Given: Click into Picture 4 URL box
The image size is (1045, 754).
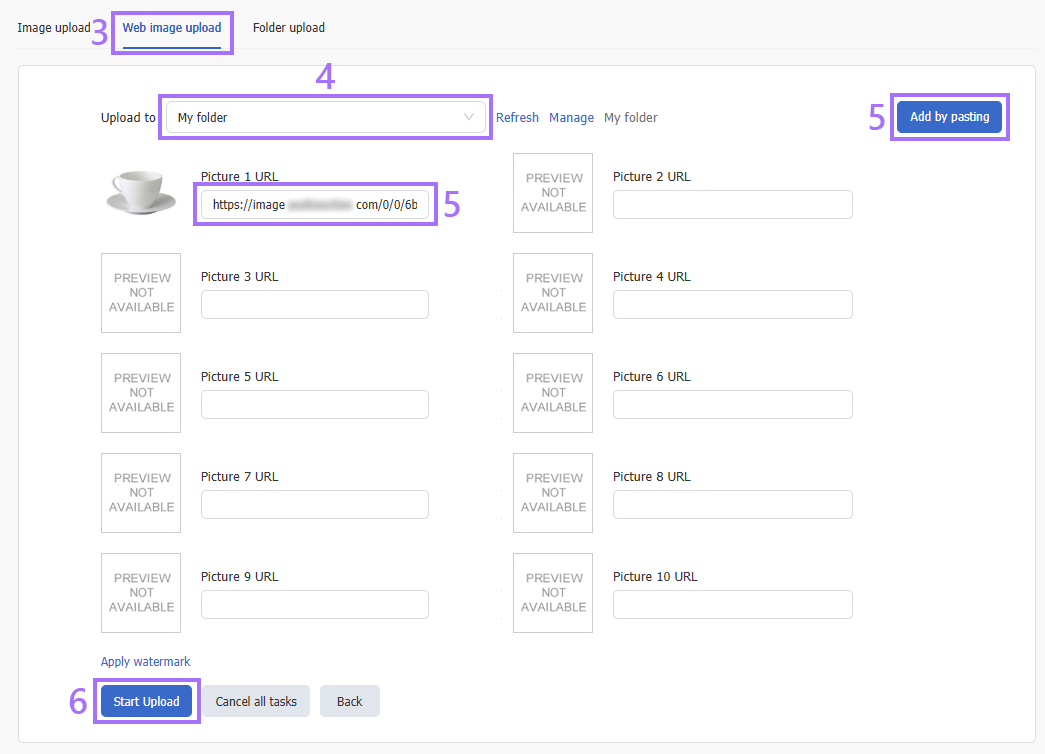Looking at the screenshot, I should point(732,305).
